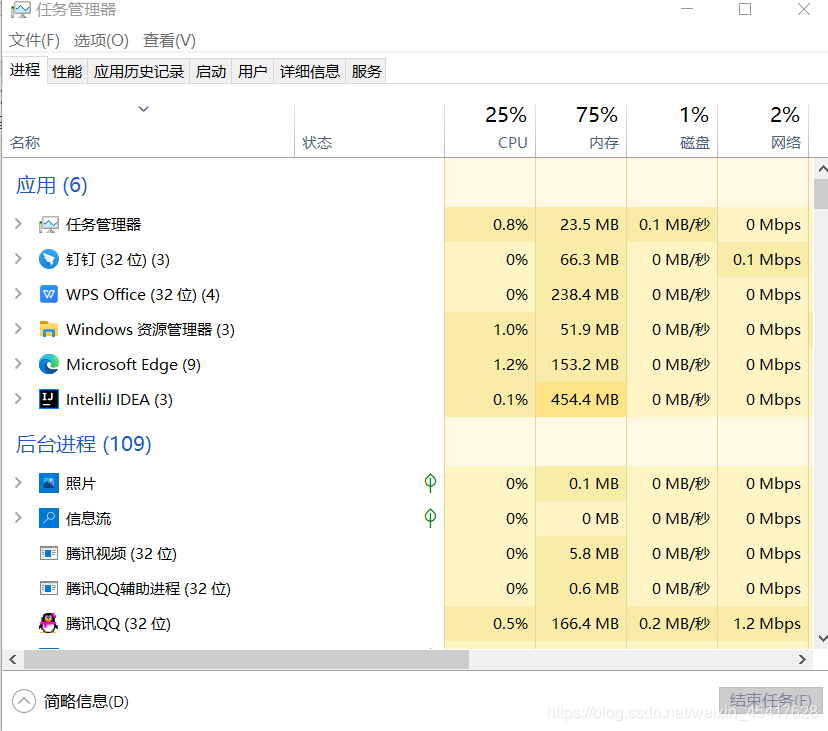The width and height of the screenshot is (828, 731).
Task: Click the WPS Office app icon
Action: coord(49,294)
